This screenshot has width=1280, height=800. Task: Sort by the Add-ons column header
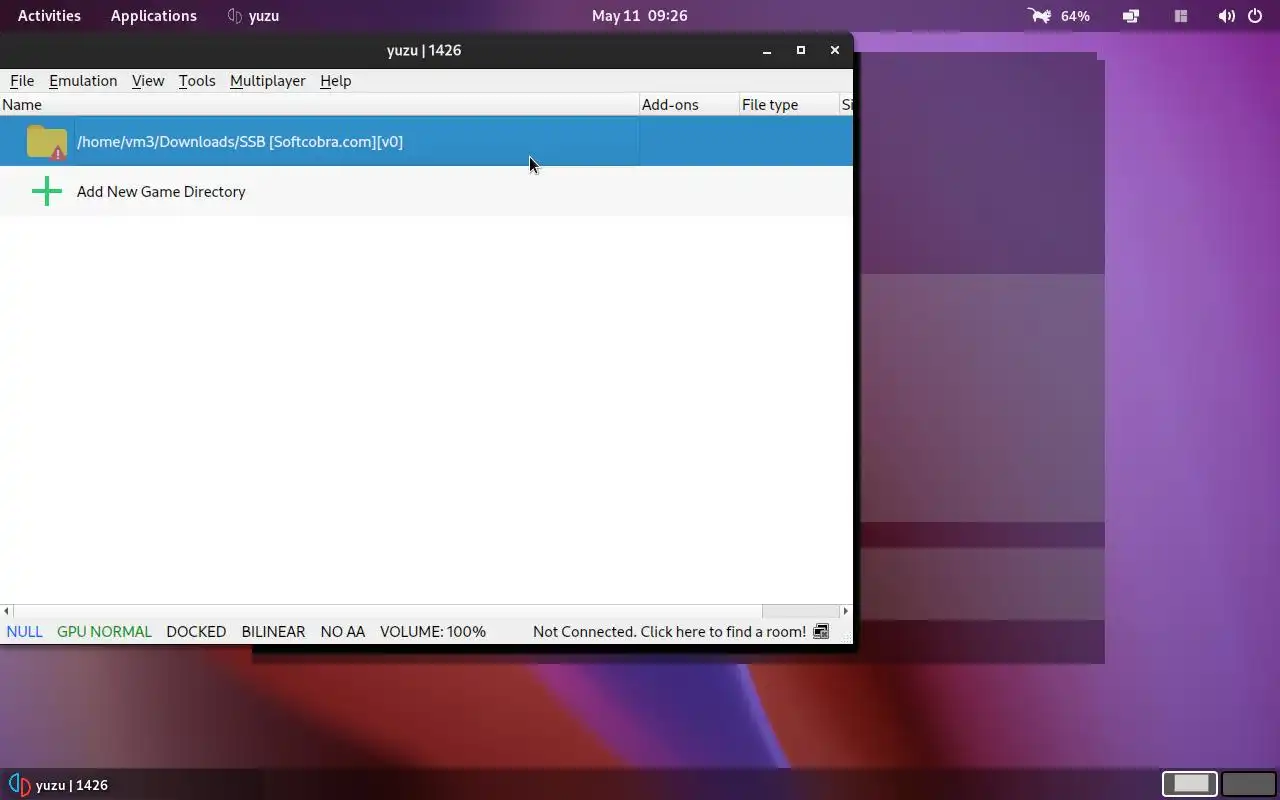689,105
